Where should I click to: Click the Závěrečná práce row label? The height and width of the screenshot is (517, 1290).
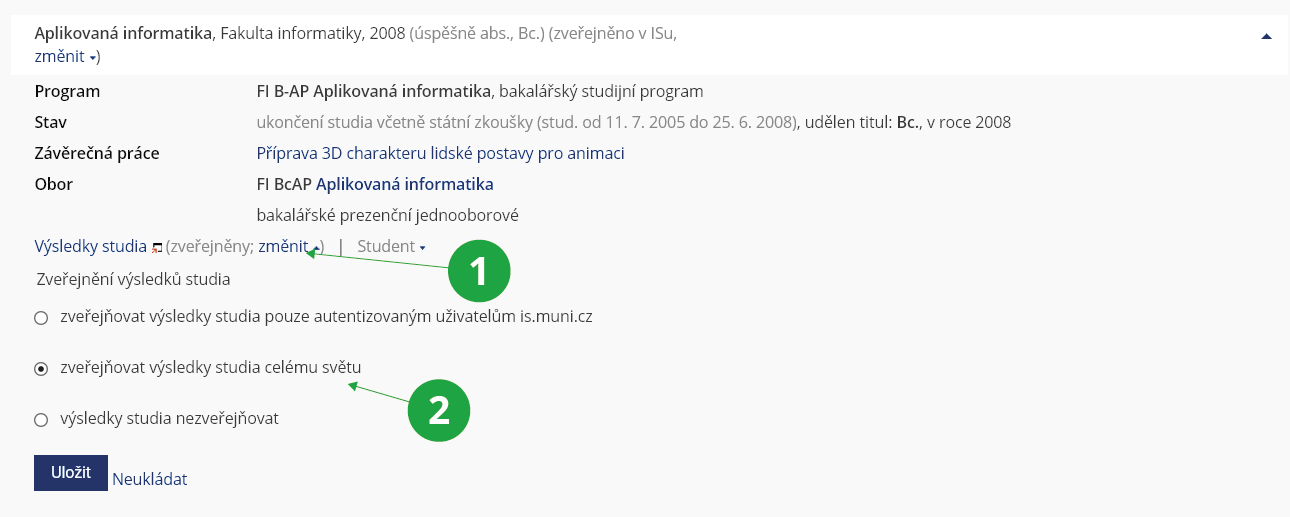point(97,153)
